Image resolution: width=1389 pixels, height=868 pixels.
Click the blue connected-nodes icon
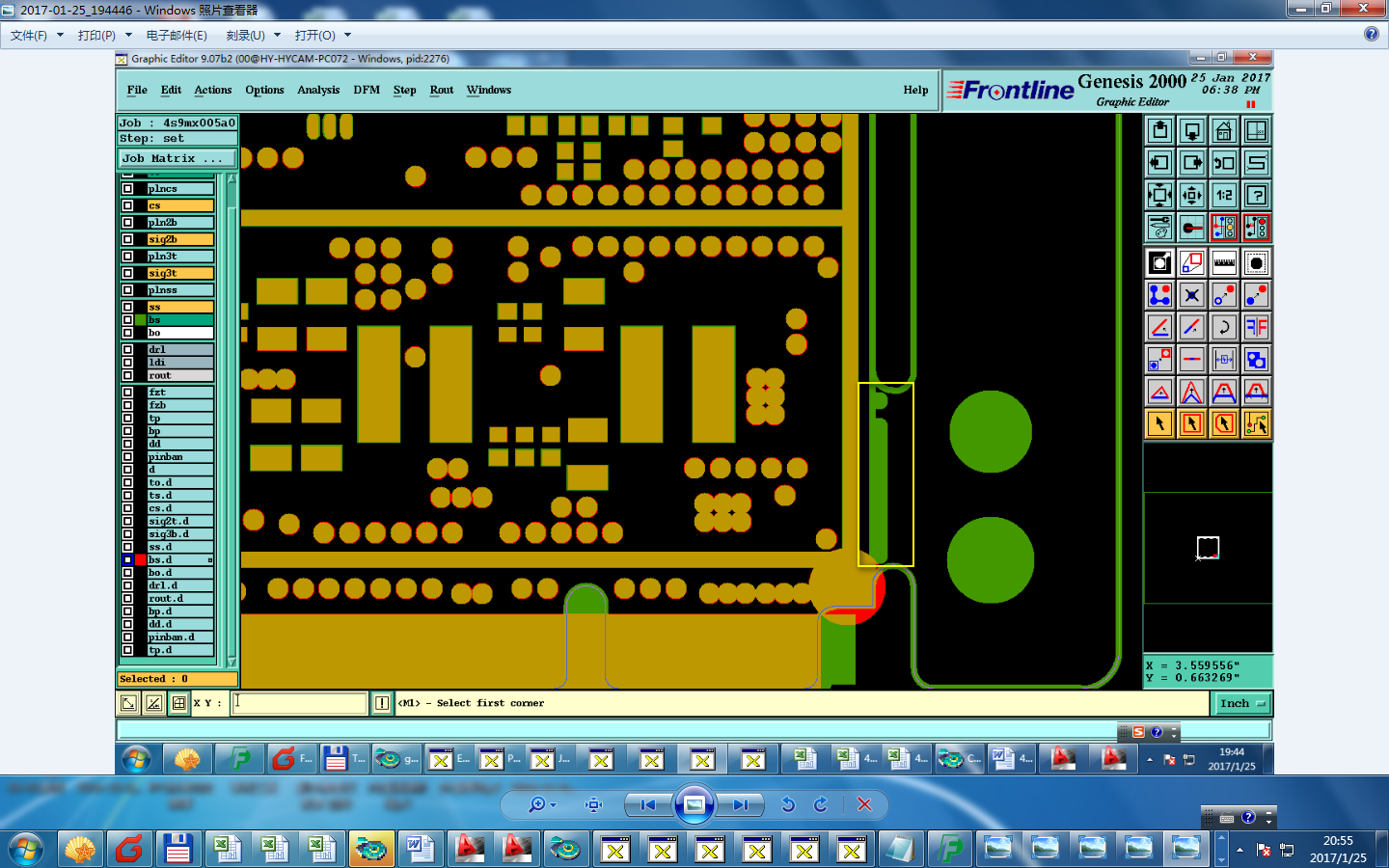1160,295
